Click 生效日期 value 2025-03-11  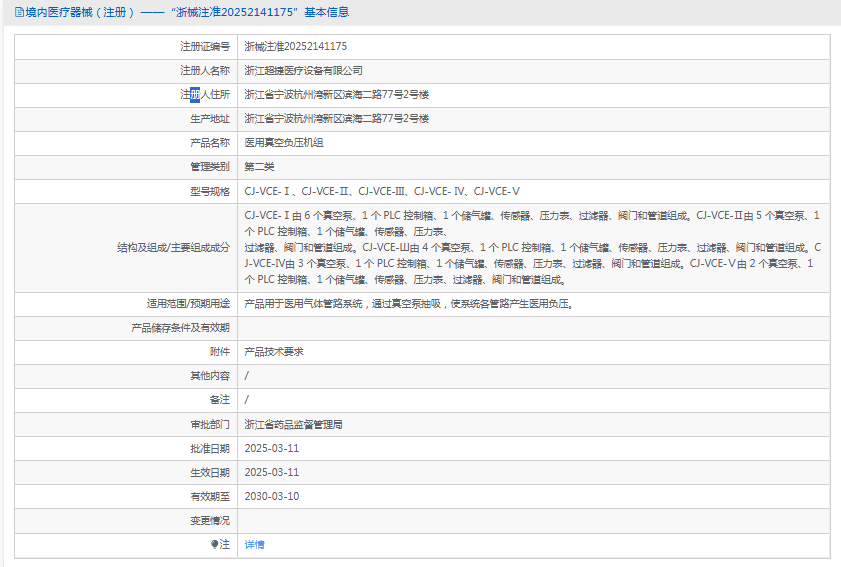272,473
